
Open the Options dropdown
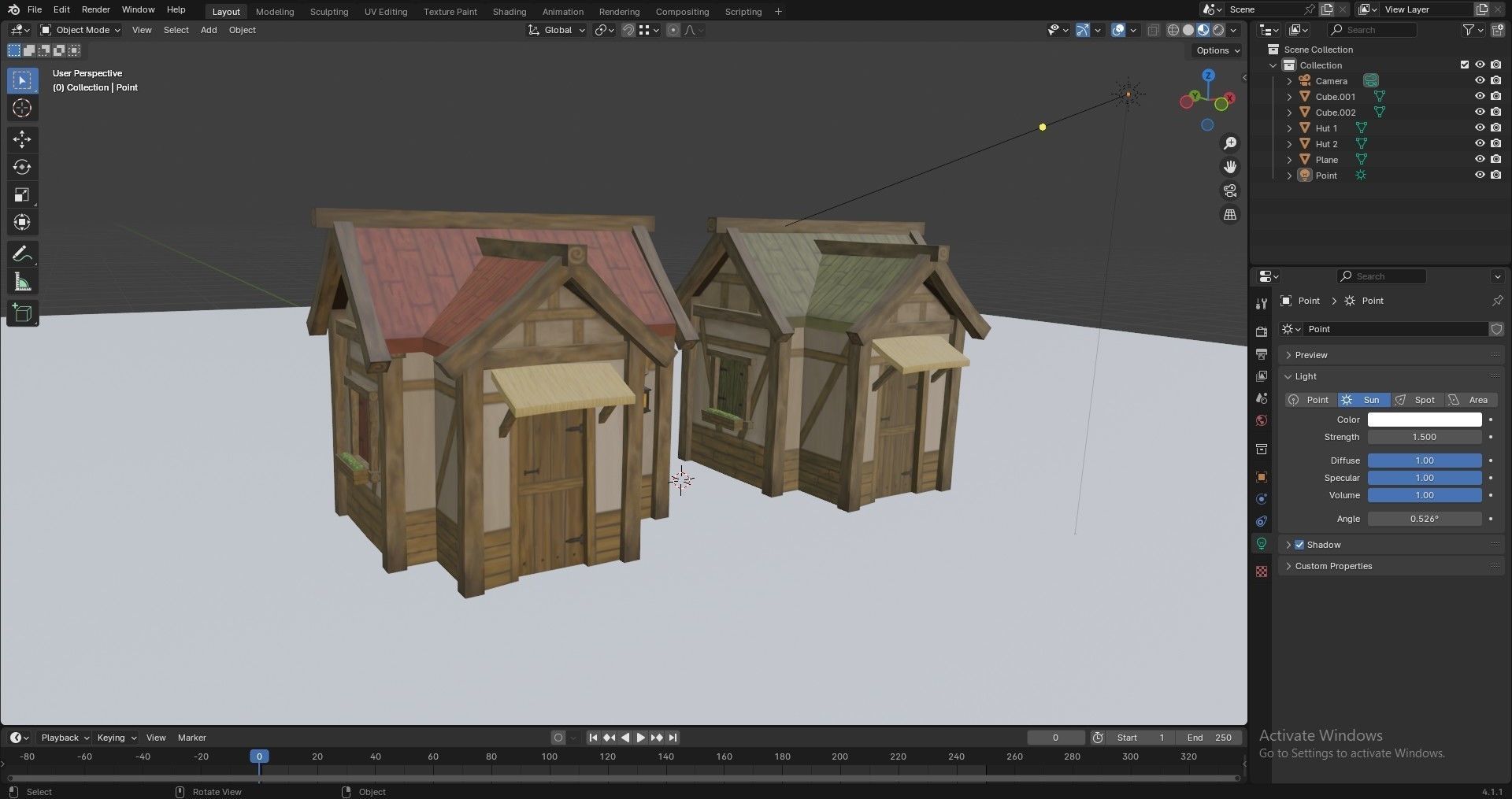tap(1217, 50)
